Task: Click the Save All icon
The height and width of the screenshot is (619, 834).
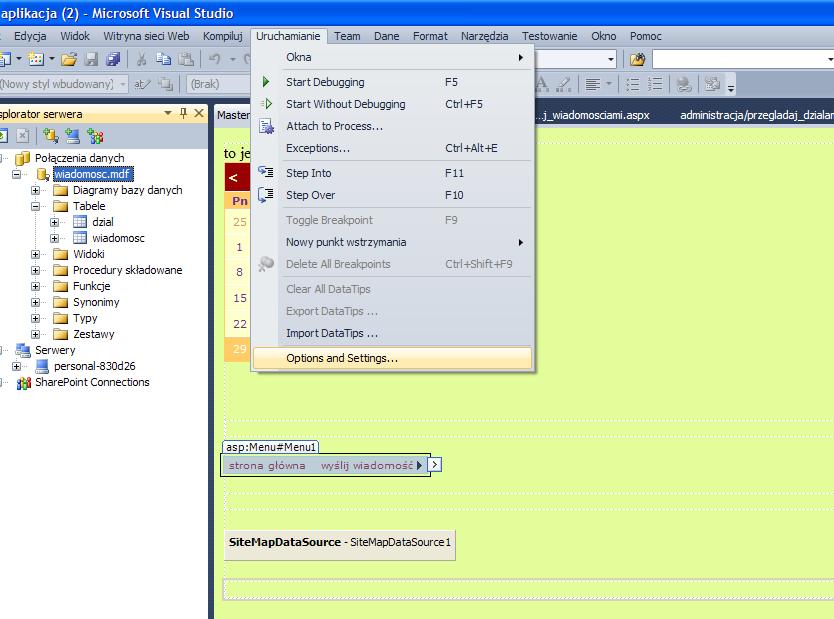Action: pos(113,59)
